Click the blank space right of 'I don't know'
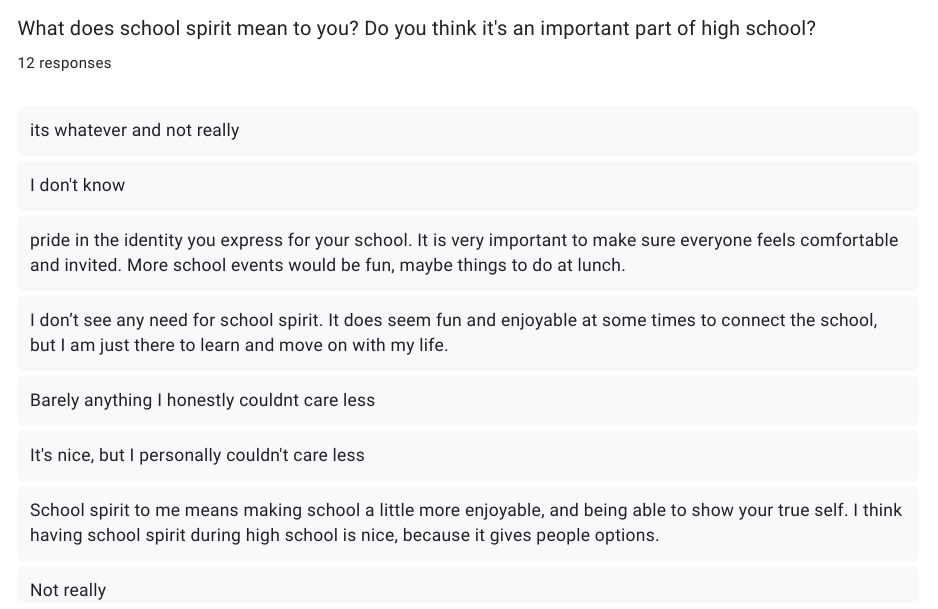Screen dimensions: 938x609 520,185
